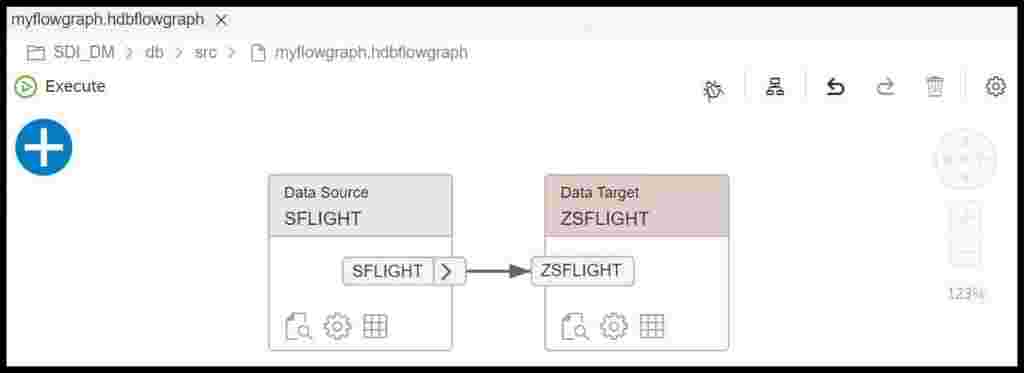This screenshot has height=373, width=1024.
Task: Add a node with blue plus button
Action: pos(44,147)
